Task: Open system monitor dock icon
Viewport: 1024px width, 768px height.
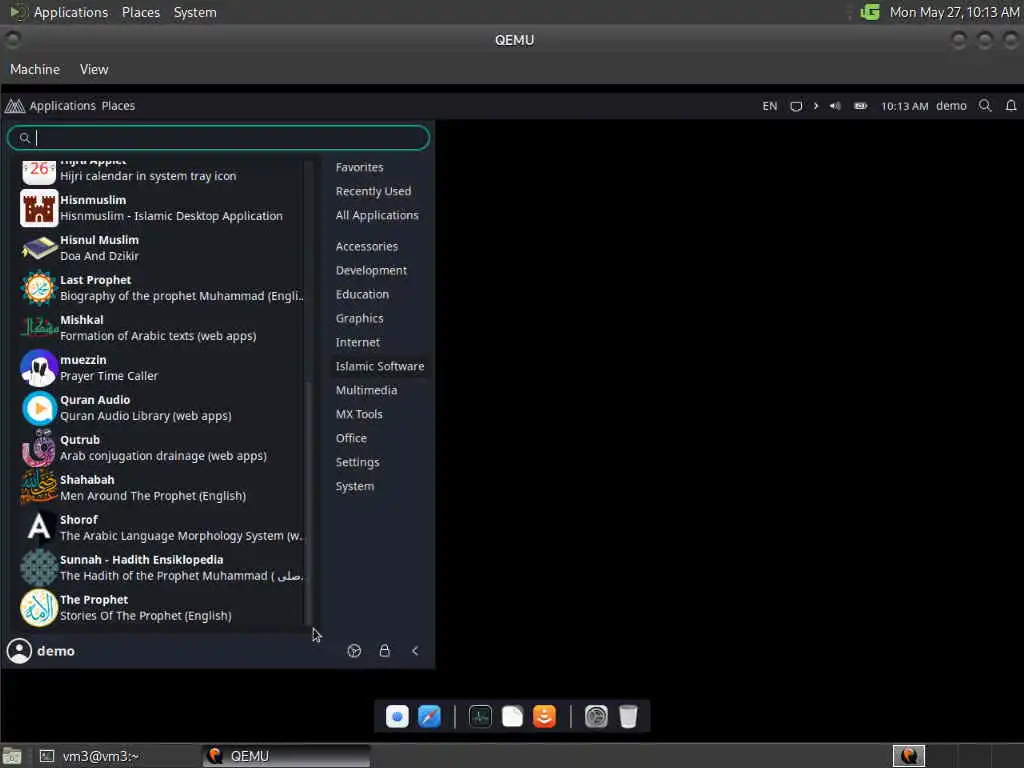Action: click(480, 716)
